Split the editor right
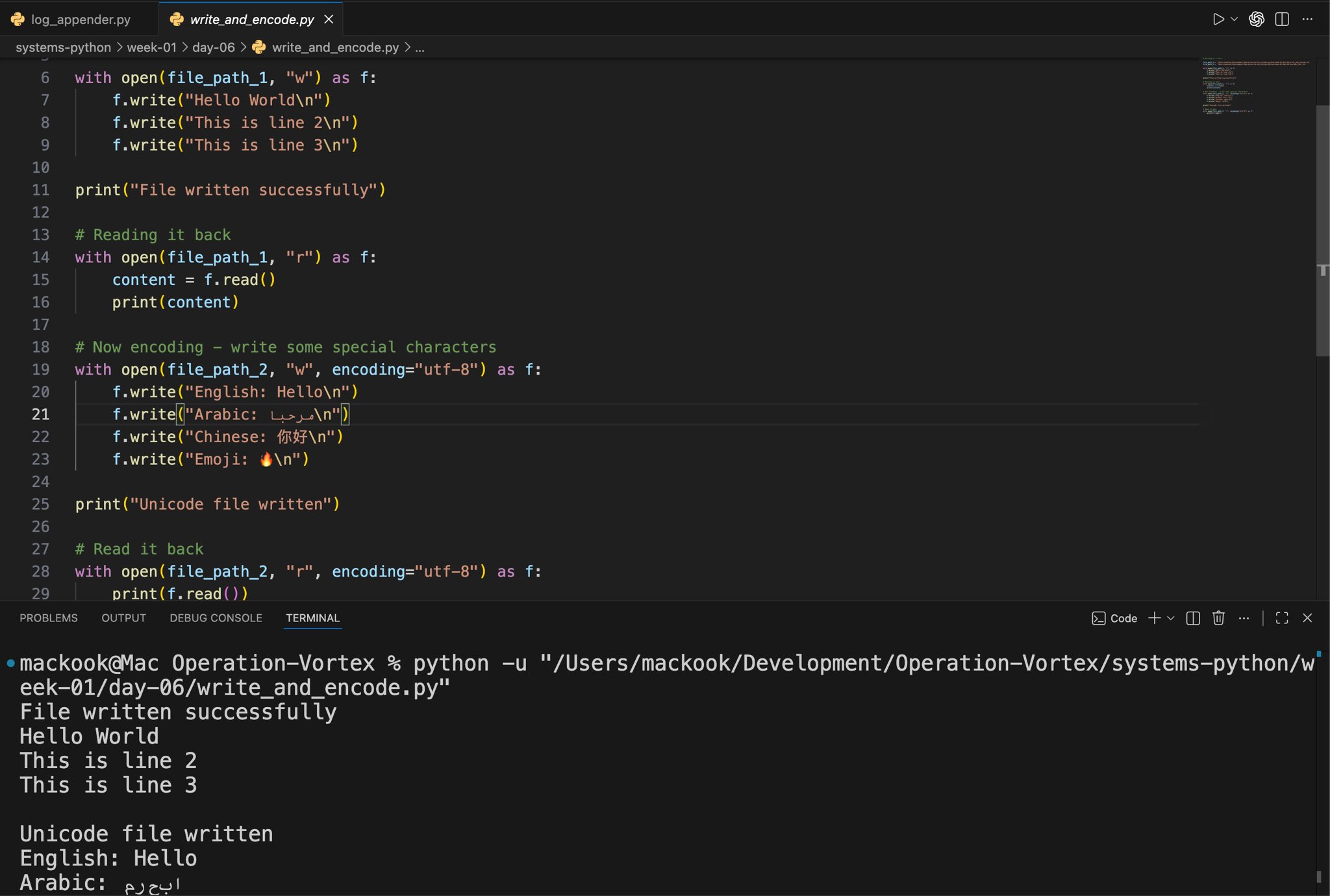 tap(1282, 19)
